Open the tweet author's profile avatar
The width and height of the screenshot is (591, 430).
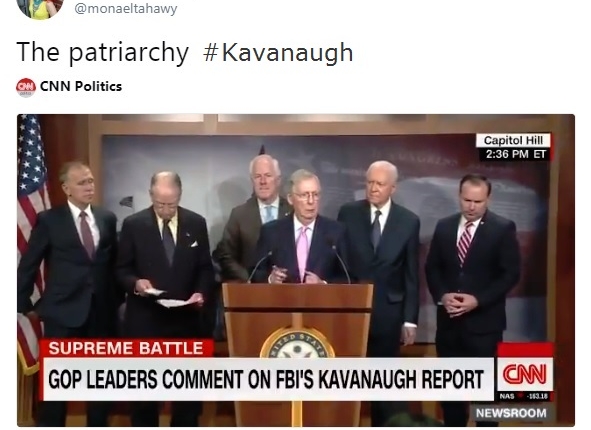tap(40, 8)
